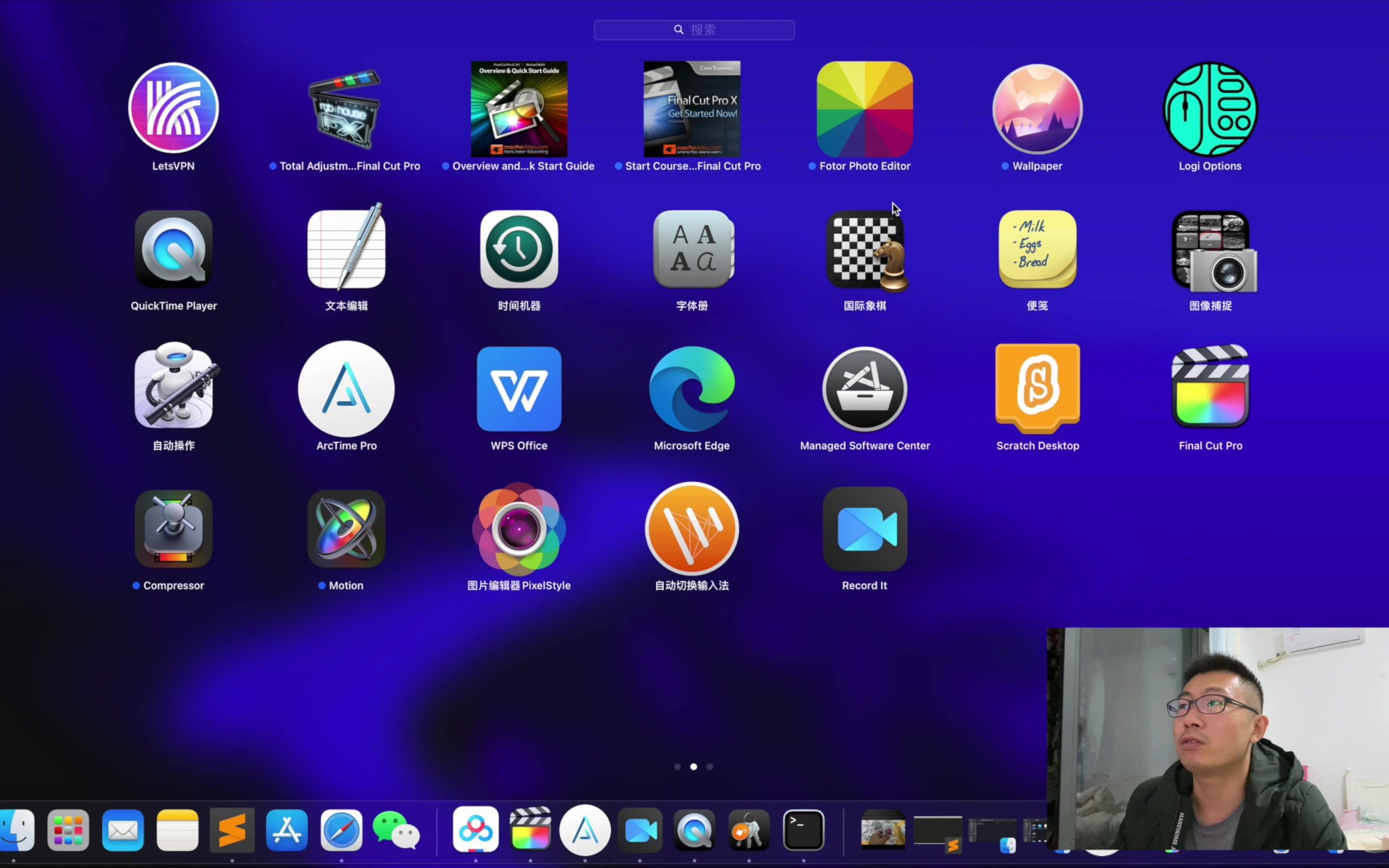The image size is (1389, 868).
Task: Launch Total Adjustm...Final Cut Pro plugin app
Action: click(346, 108)
